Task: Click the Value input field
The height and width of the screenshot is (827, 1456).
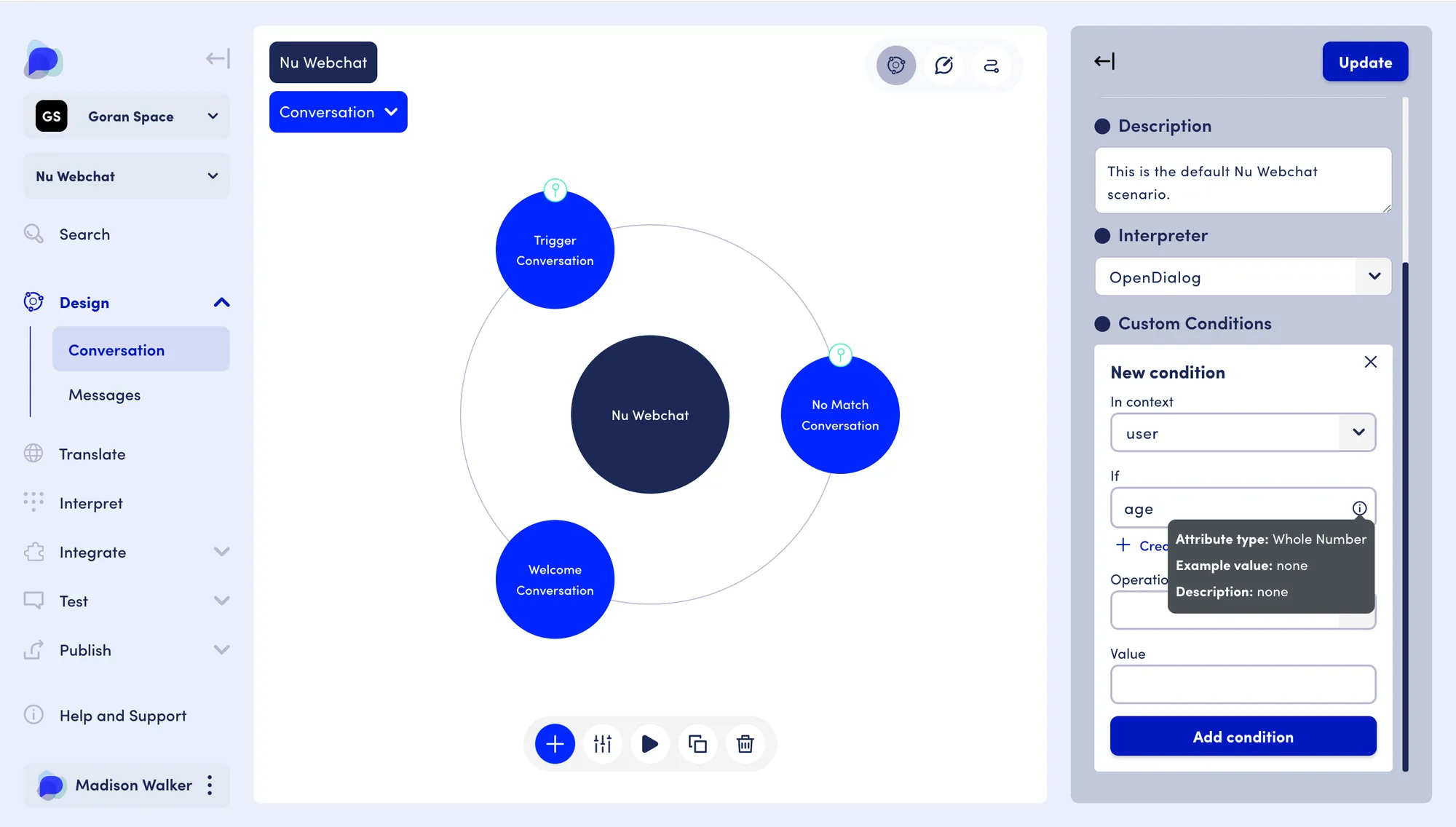Action: (1243, 684)
